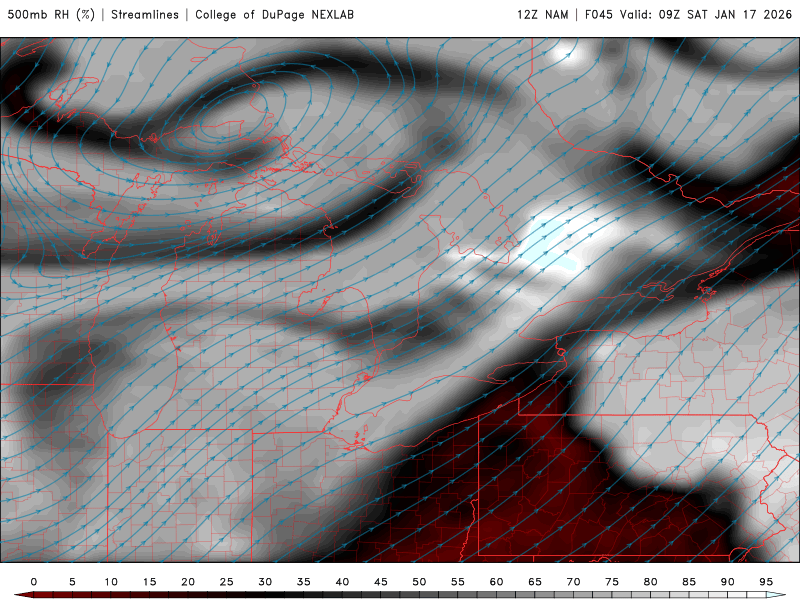Click the colorbar label "15"
The image size is (800, 600).
tap(149, 582)
